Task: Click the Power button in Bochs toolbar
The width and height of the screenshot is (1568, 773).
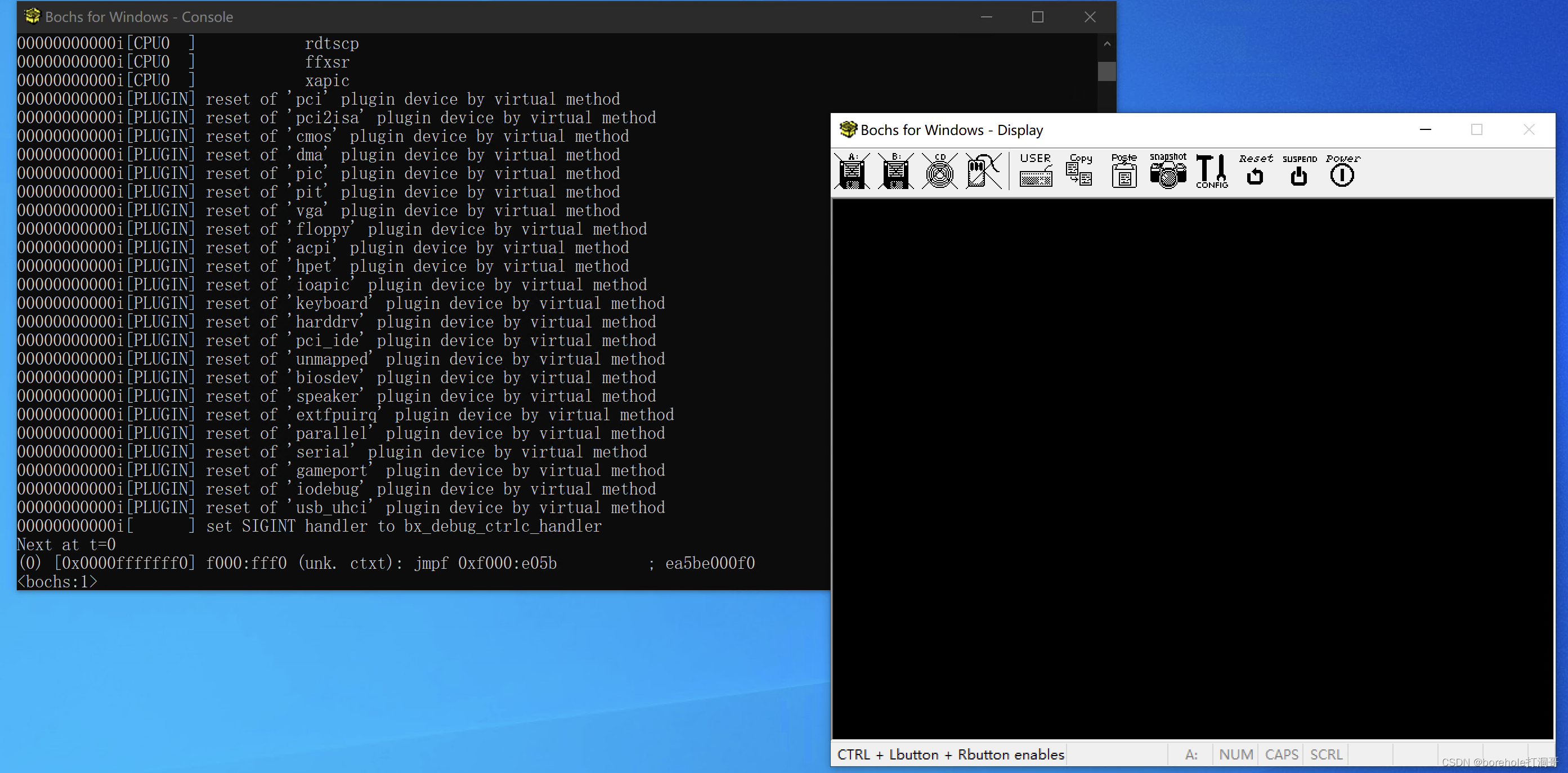Action: click(x=1342, y=172)
